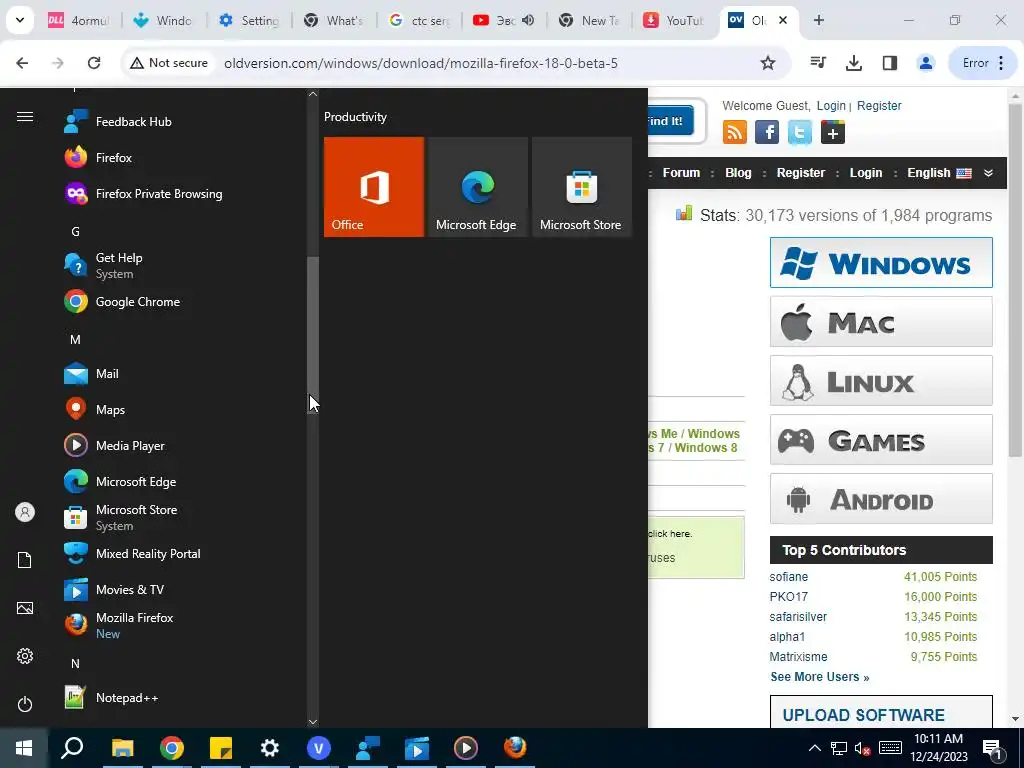Jump to letter M section header

click(75, 340)
